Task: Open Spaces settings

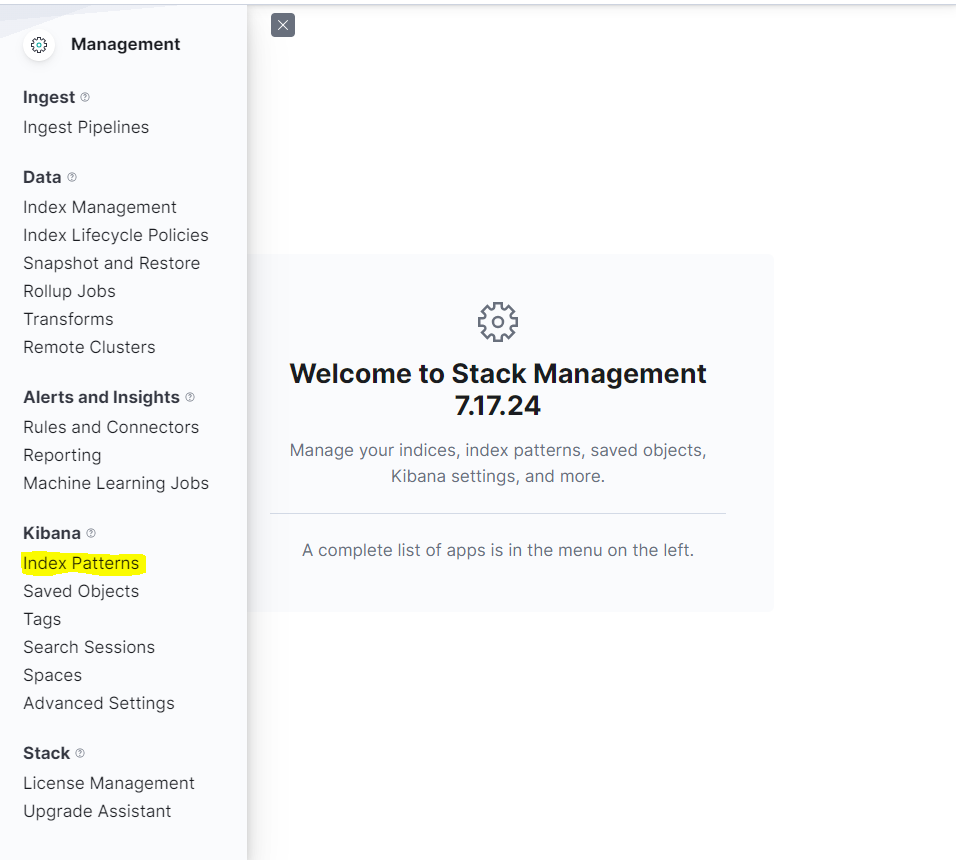Action: click(52, 675)
